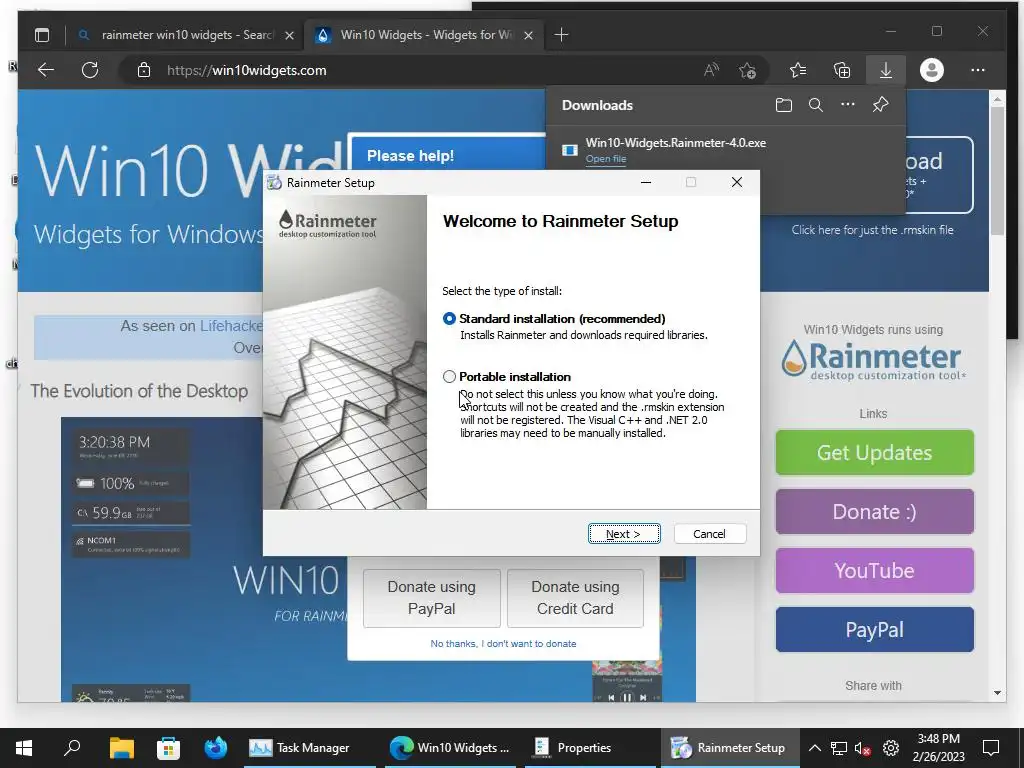Close the rainmeter search tab
Image resolution: width=1024 pixels, height=768 pixels.
(289, 35)
